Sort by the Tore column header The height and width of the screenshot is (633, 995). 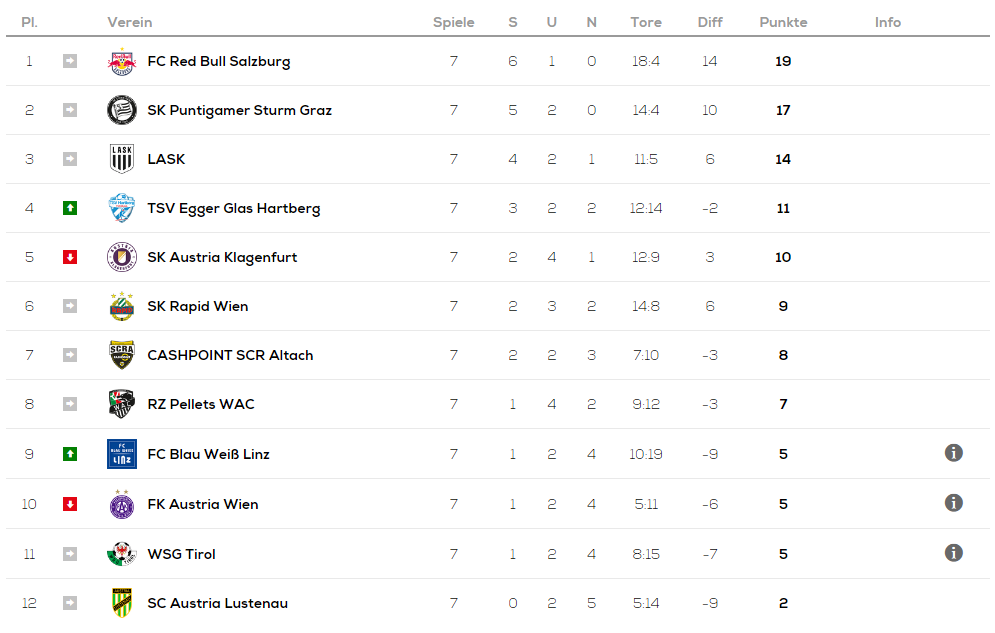[x=646, y=22]
